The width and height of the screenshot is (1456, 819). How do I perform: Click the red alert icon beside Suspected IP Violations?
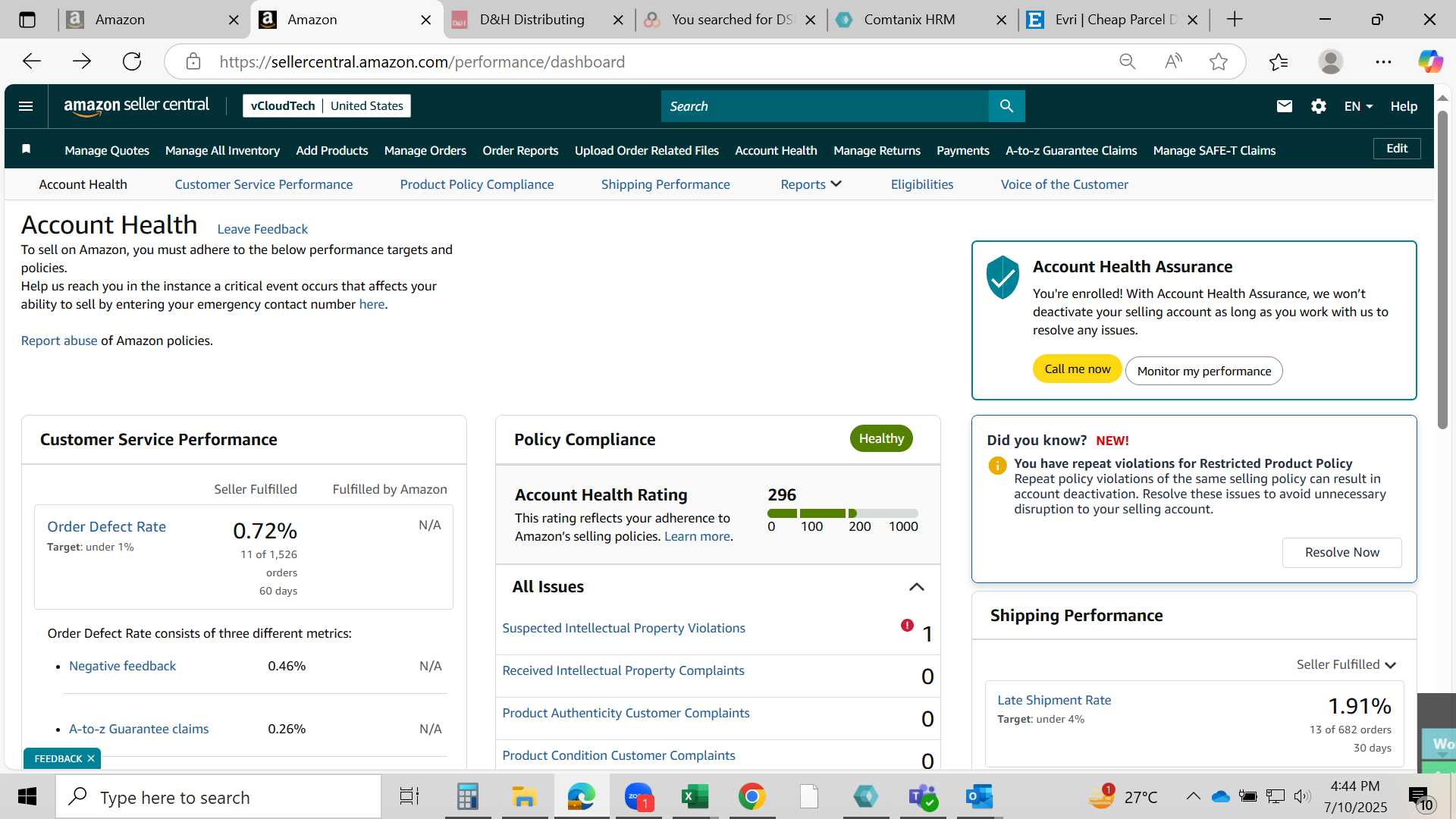(x=907, y=625)
